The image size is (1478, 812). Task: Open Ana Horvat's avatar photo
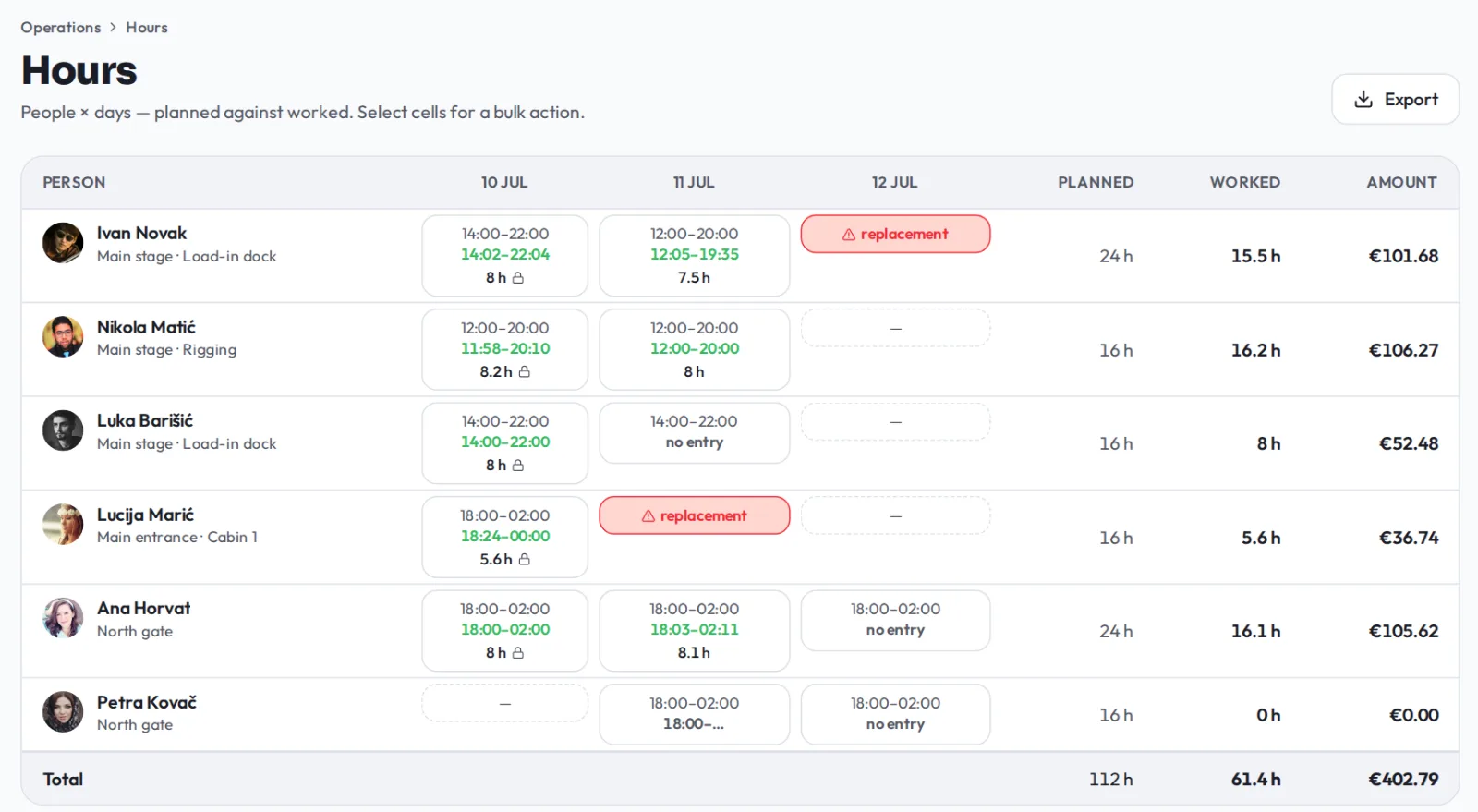[63, 618]
